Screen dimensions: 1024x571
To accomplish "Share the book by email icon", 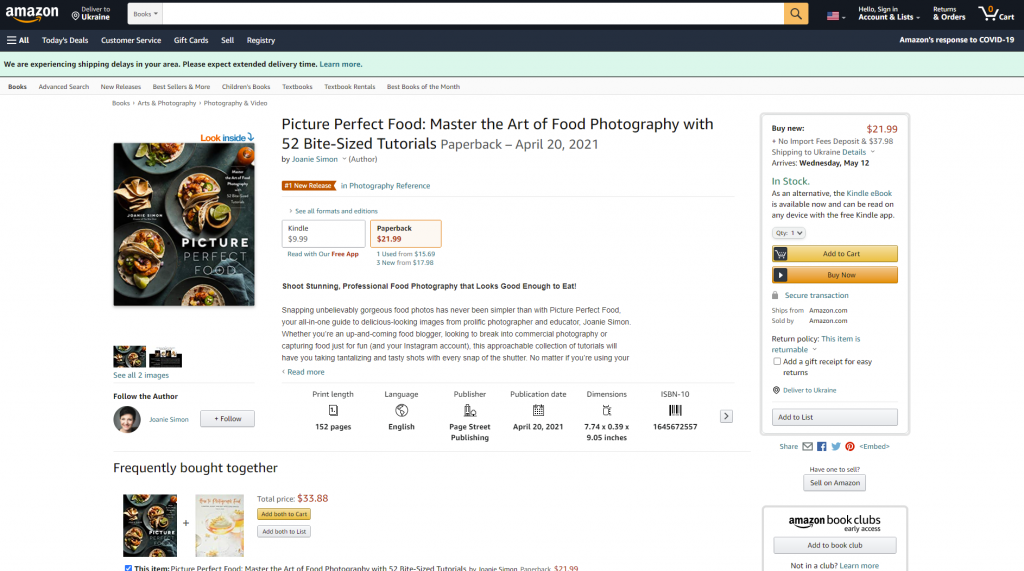I will click(x=808, y=446).
